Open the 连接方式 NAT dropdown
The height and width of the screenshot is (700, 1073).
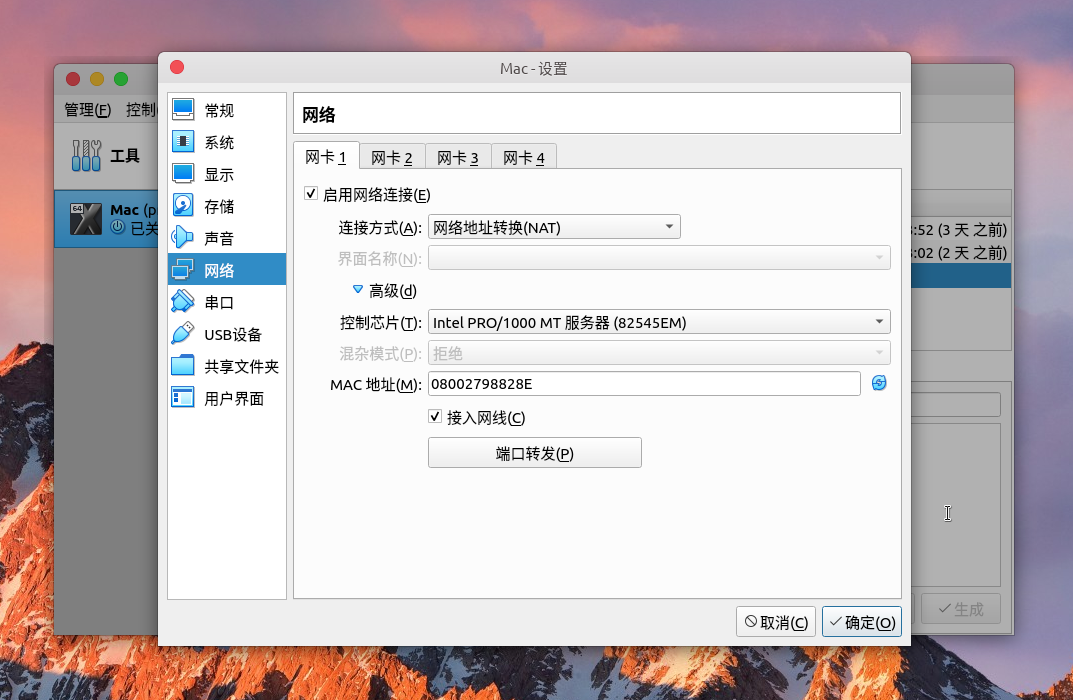coord(554,226)
